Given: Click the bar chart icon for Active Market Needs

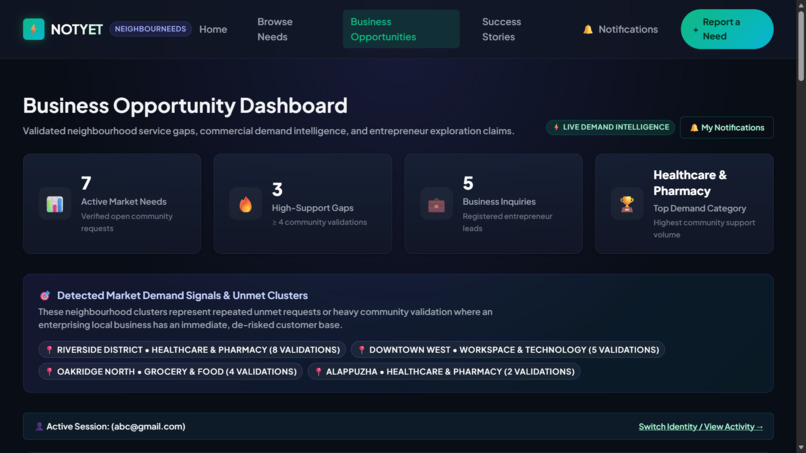Looking at the screenshot, I should coord(54,204).
